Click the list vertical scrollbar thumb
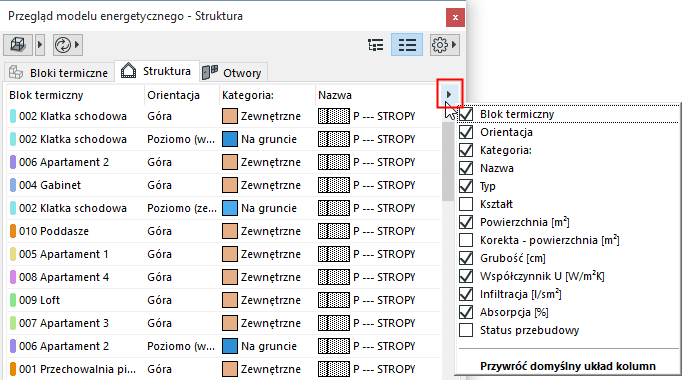 coord(448,161)
